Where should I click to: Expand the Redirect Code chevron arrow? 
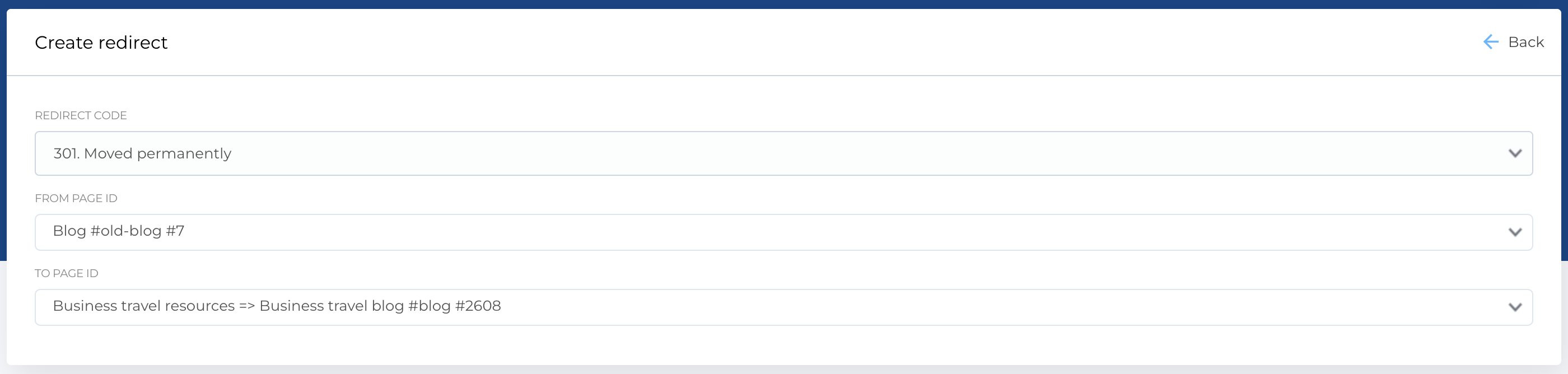click(x=1514, y=153)
